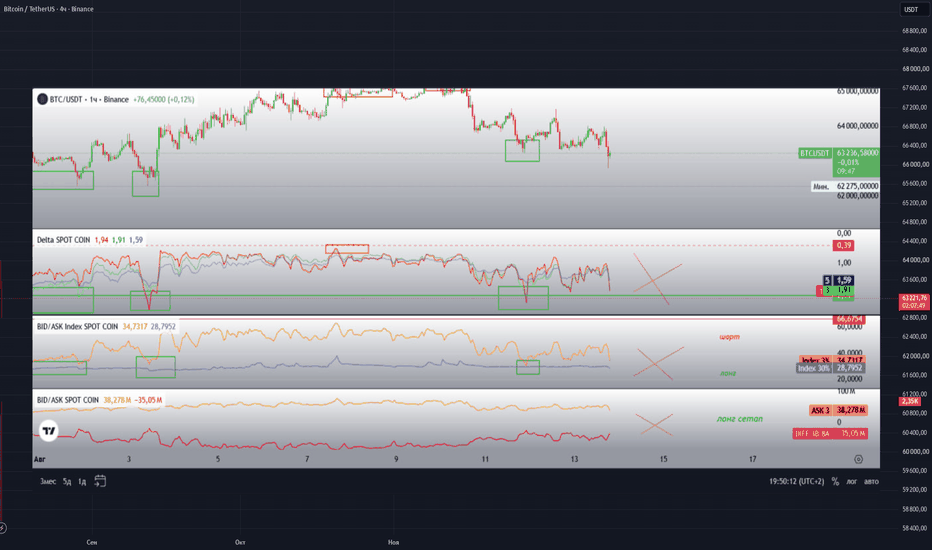
Task: Open timezone menu at 19:50:12 (UTC+2)
Action: 796,482
